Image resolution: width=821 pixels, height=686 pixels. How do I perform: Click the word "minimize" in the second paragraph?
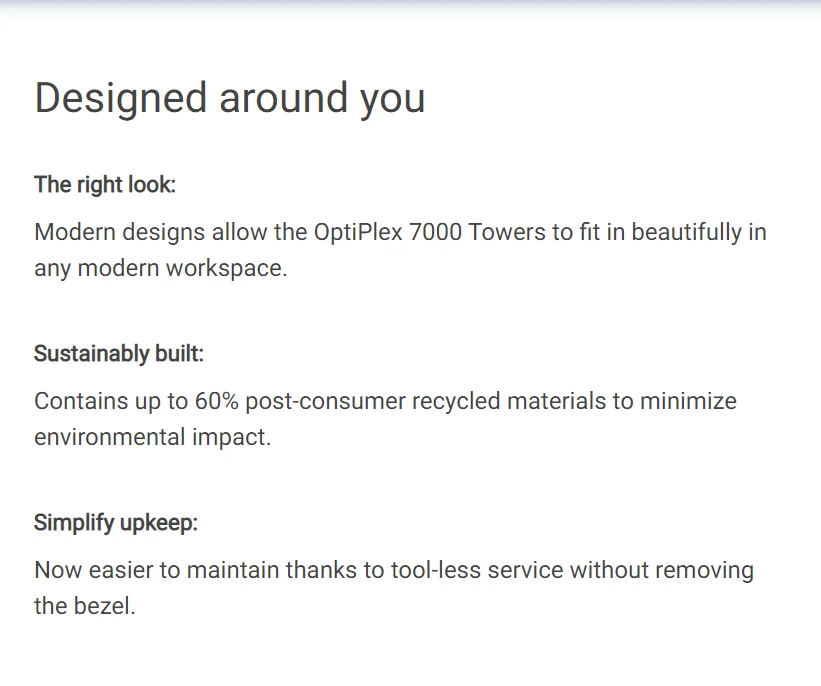(x=688, y=402)
